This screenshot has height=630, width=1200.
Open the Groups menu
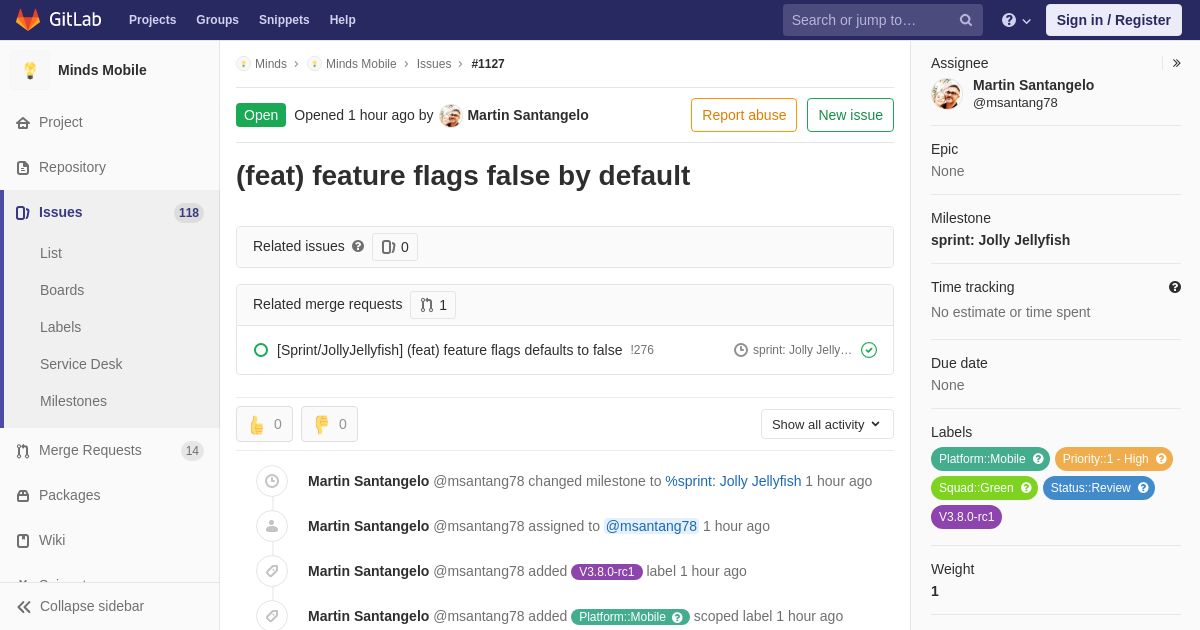(x=217, y=20)
